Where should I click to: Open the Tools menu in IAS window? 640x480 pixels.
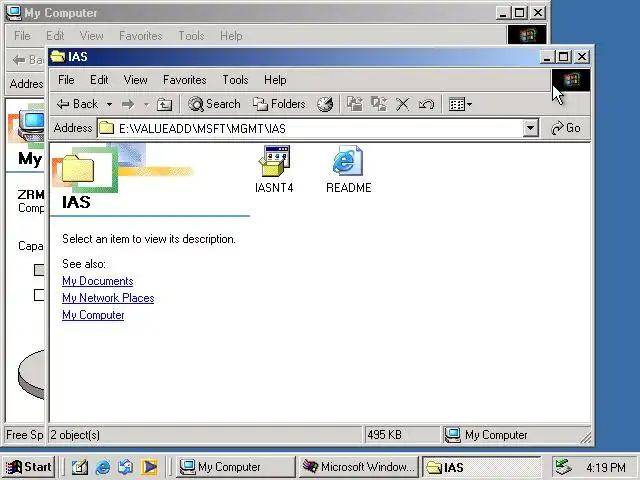pyautogui.click(x=235, y=80)
